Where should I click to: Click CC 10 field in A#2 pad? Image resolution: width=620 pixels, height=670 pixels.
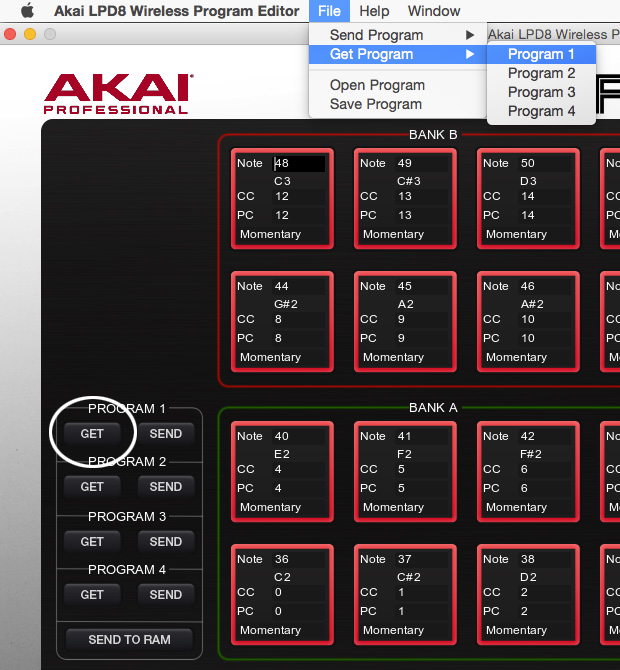pos(545,319)
